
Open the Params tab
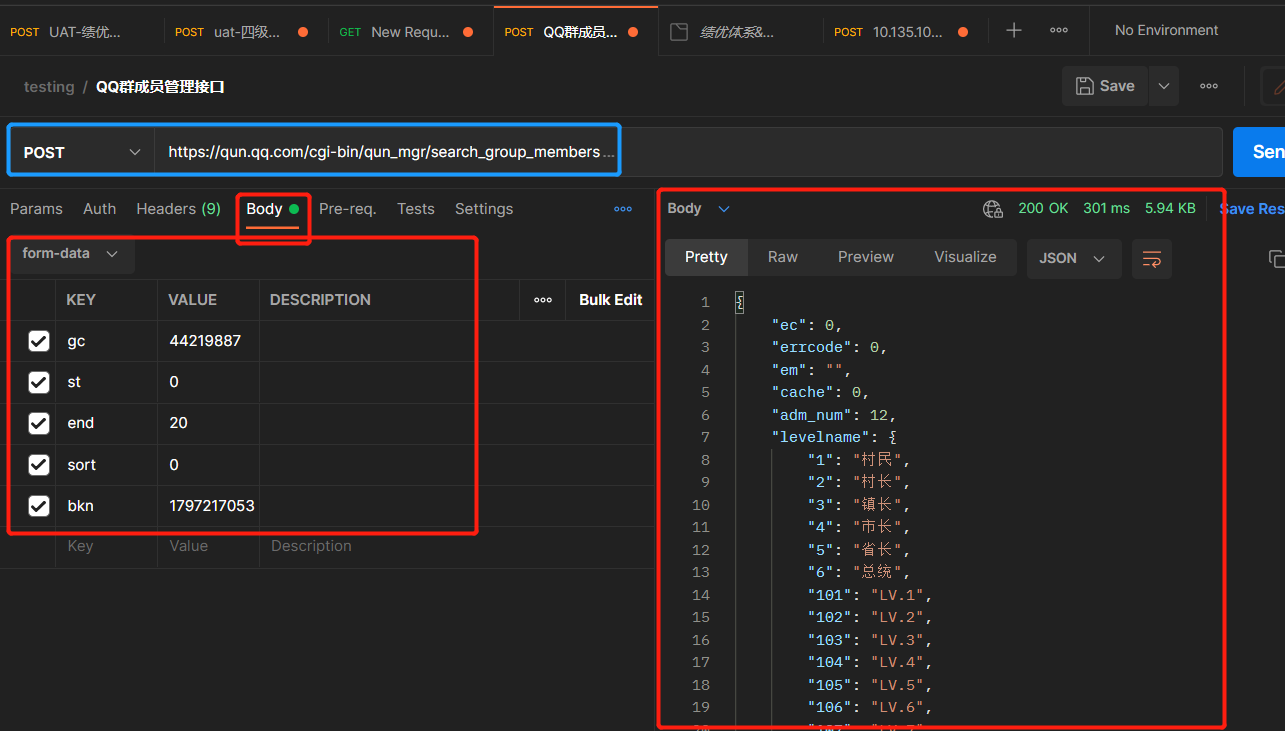coord(36,209)
